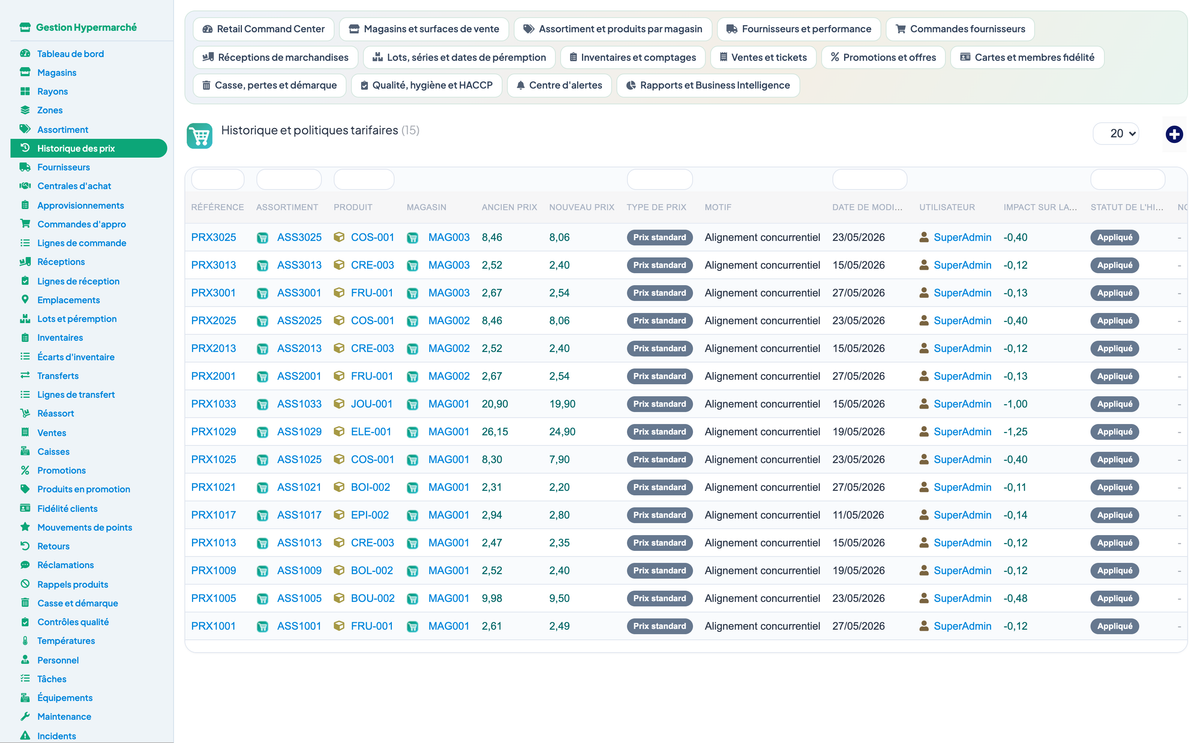Click the box icon next to JOU-001
Screen dimensions: 1200x743
click(x=339, y=404)
